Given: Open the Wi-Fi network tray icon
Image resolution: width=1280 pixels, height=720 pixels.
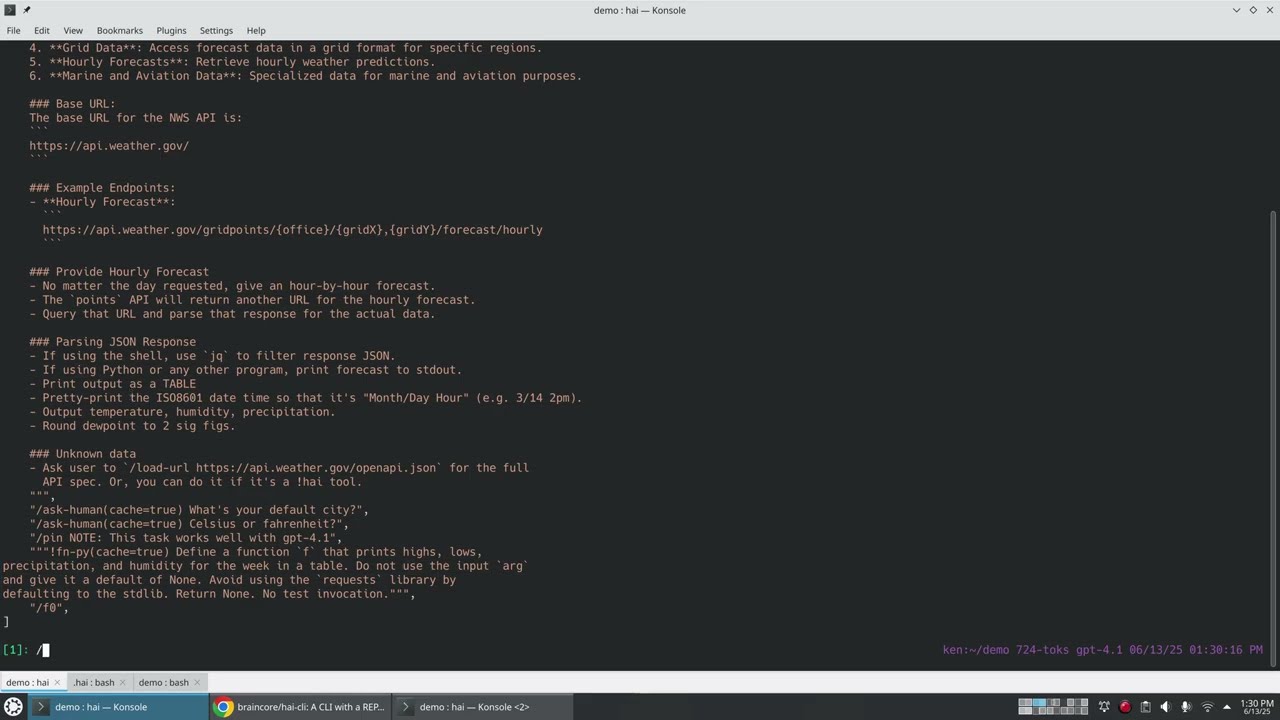Looking at the screenshot, I should click(x=1206, y=707).
